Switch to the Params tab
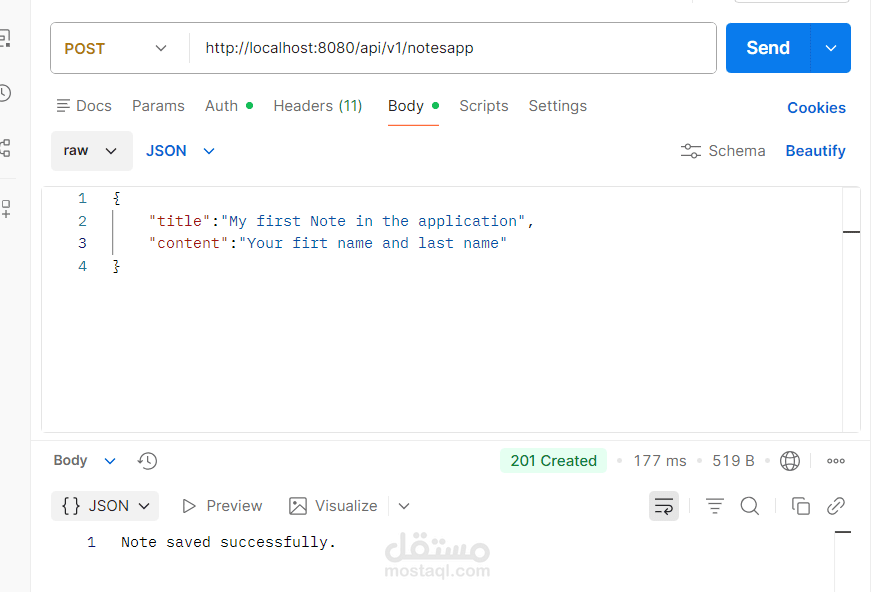Image resolution: width=876 pixels, height=592 pixels. [x=158, y=106]
